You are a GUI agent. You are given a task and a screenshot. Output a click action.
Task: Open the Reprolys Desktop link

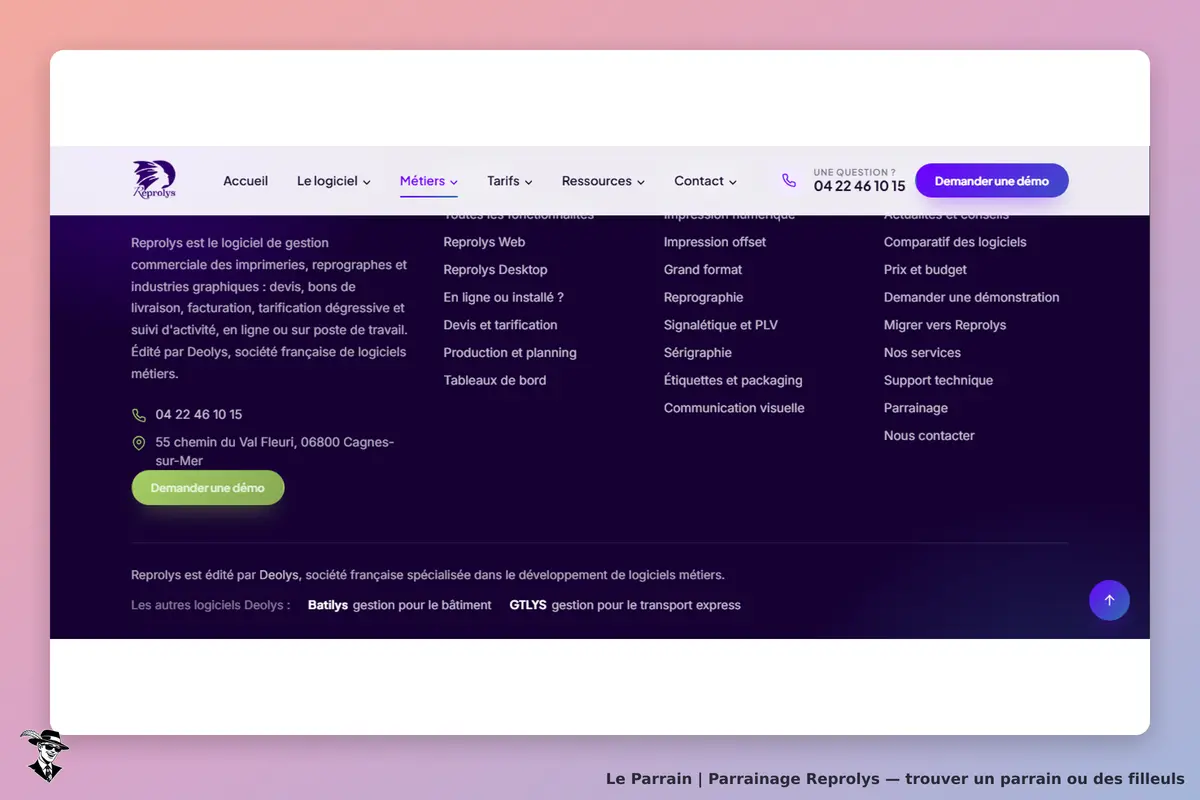tap(495, 270)
